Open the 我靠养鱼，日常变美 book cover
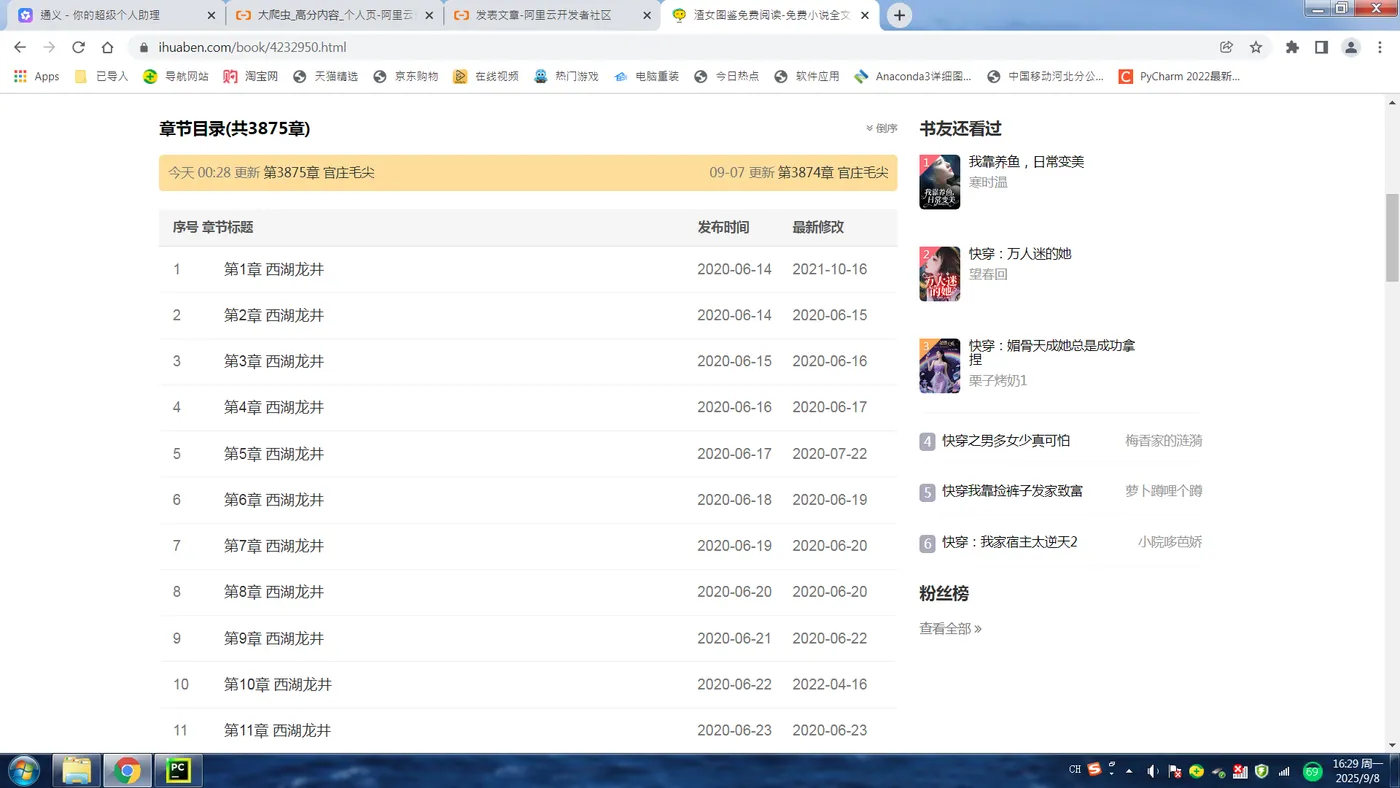Screen dimensions: 1400x788 coord(940,182)
